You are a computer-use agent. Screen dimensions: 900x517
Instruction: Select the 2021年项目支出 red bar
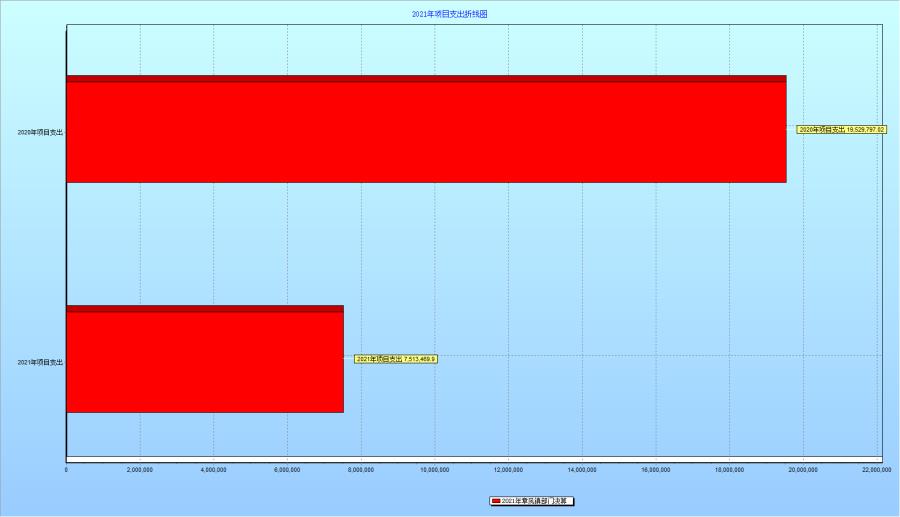coord(205,360)
